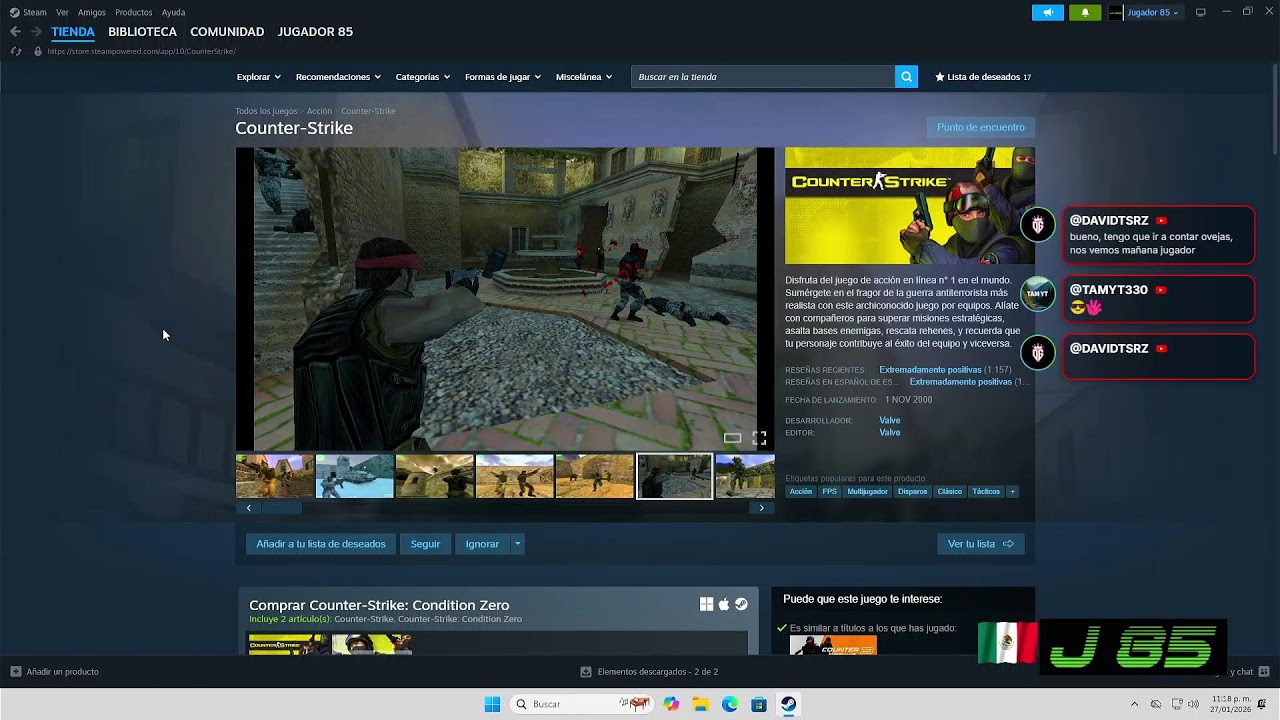Screen dimensions: 1280x720
Task: Open the Ver menu
Action: tap(62, 13)
